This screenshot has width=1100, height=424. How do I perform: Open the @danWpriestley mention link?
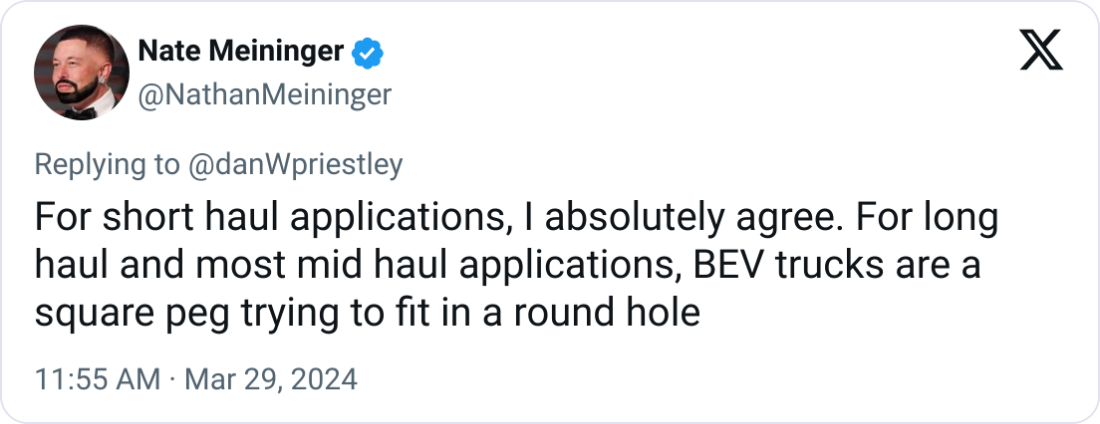(295, 165)
